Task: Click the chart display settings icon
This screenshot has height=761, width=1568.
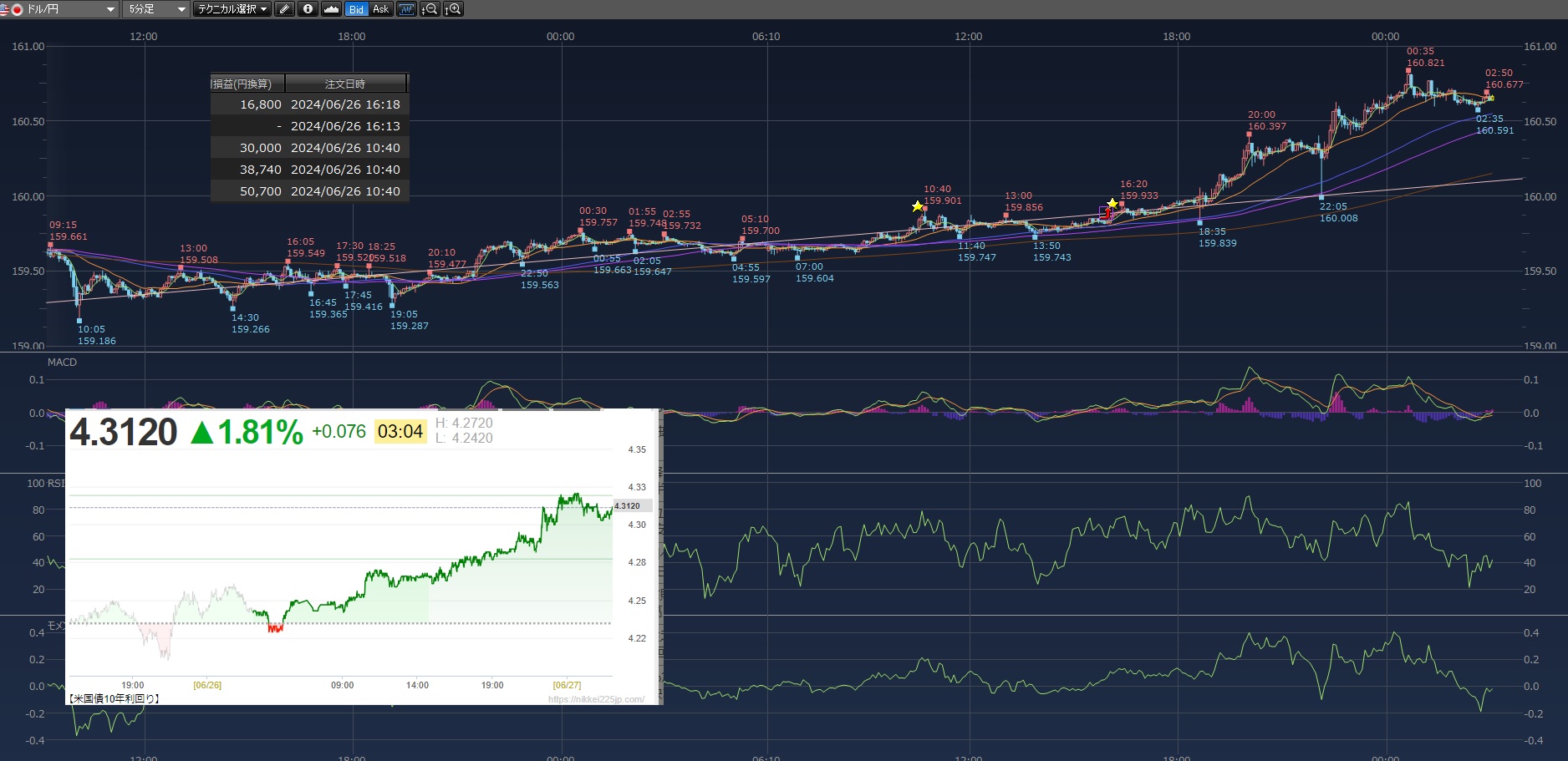Action: (406, 9)
